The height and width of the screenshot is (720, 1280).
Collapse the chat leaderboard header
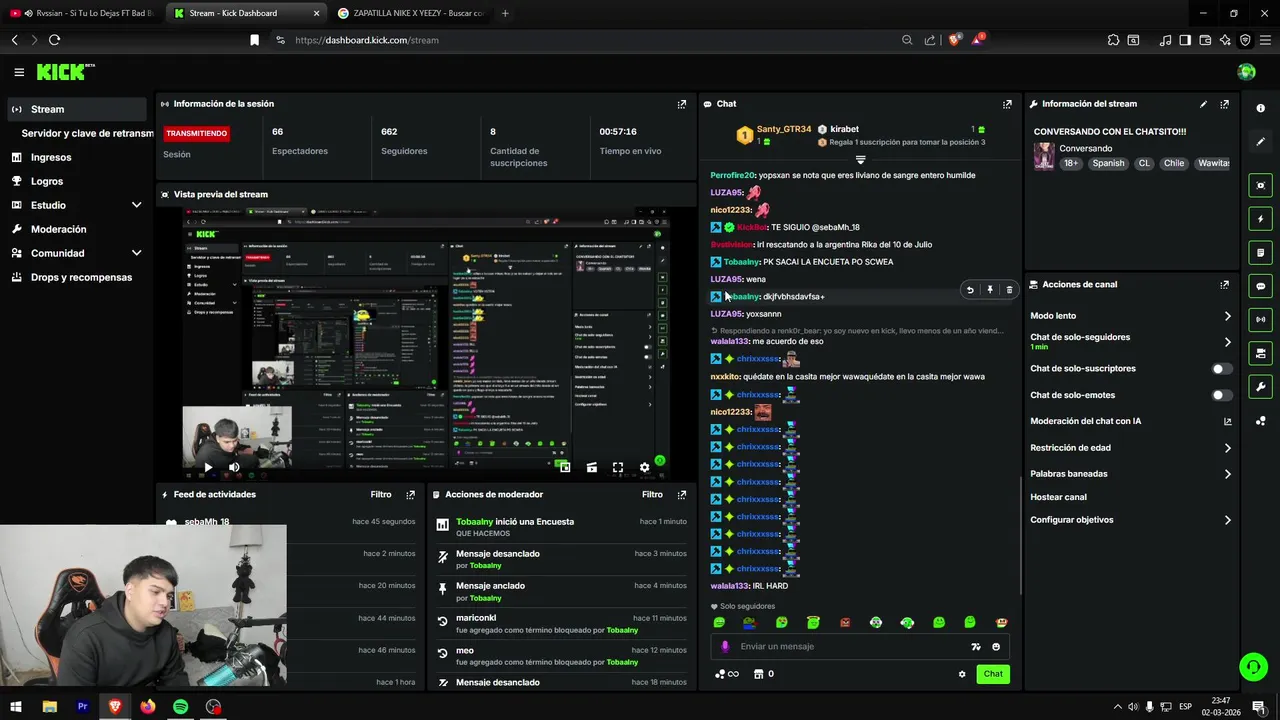pos(860,160)
